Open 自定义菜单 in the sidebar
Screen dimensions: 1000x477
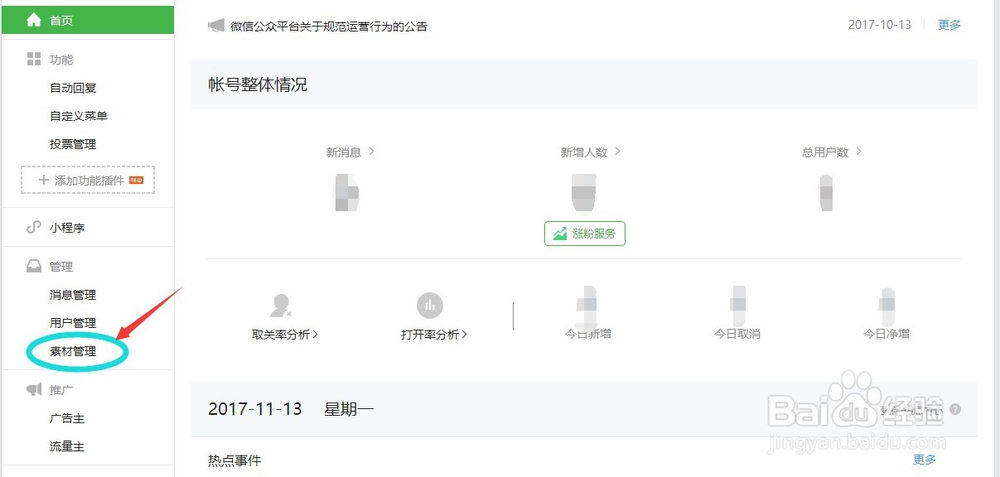tap(78, 116)
